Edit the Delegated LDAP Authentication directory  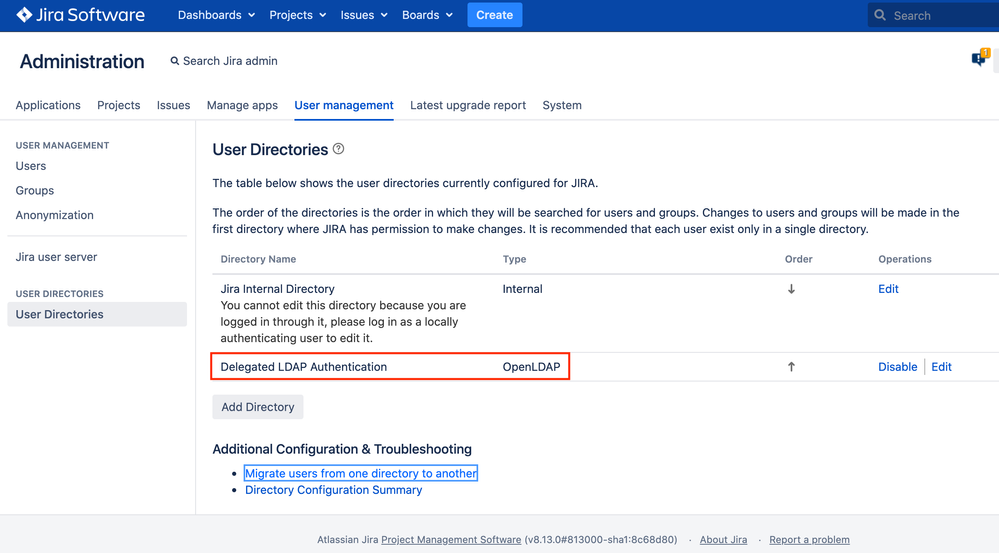coord(941,366)
